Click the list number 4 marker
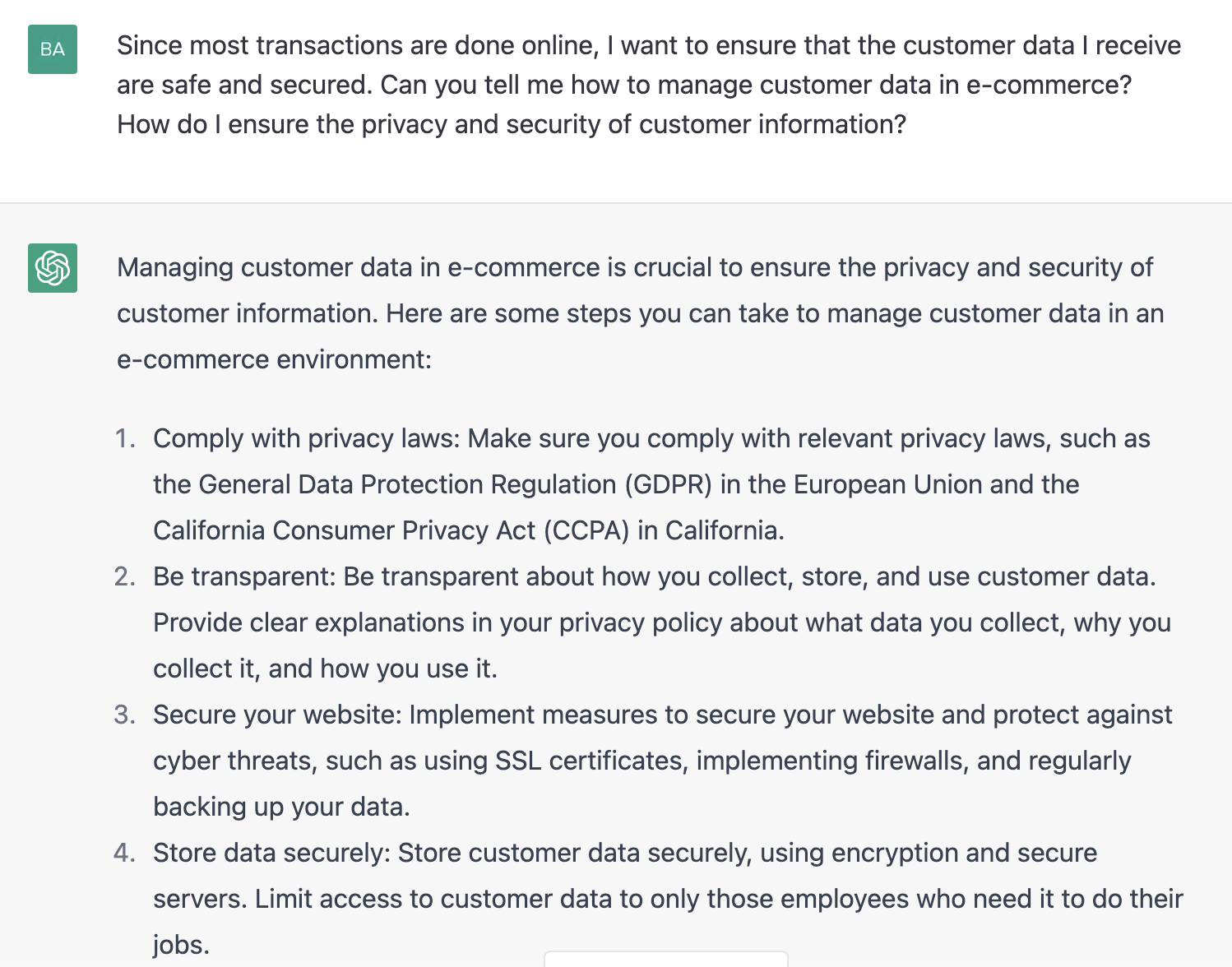Screen dimensions: 1232x967 point(125,853)
